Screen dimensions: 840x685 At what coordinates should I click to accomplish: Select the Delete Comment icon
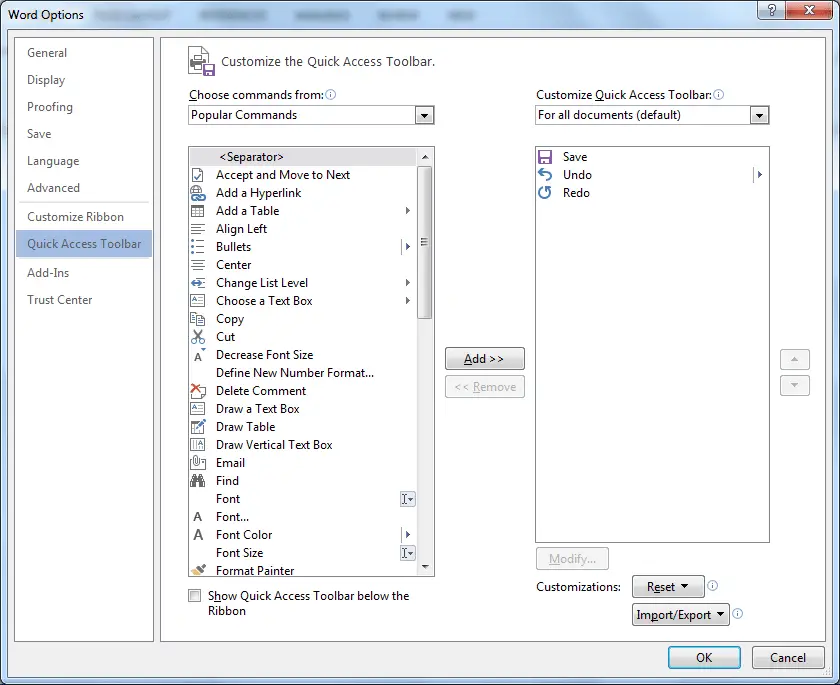point(197,391)
